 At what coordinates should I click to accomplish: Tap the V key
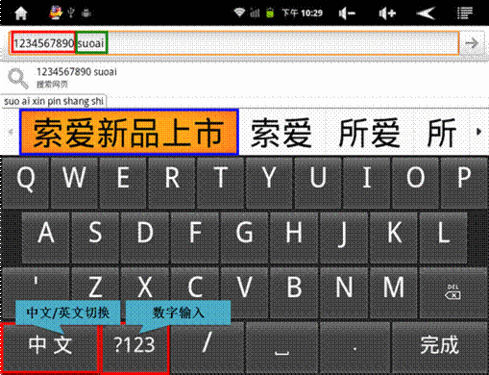coord(244,292)
